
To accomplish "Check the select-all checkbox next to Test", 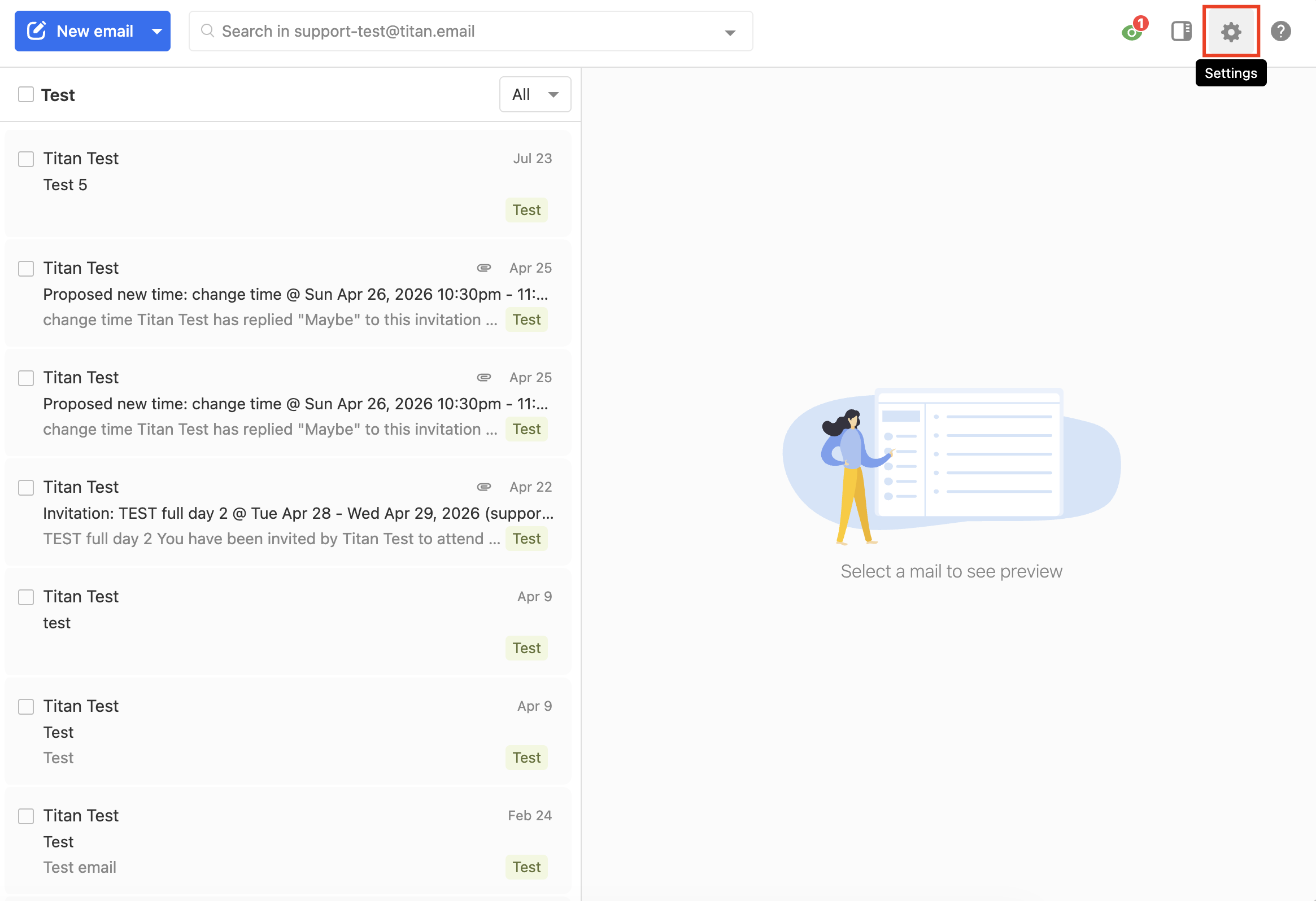I will [26, 94].
